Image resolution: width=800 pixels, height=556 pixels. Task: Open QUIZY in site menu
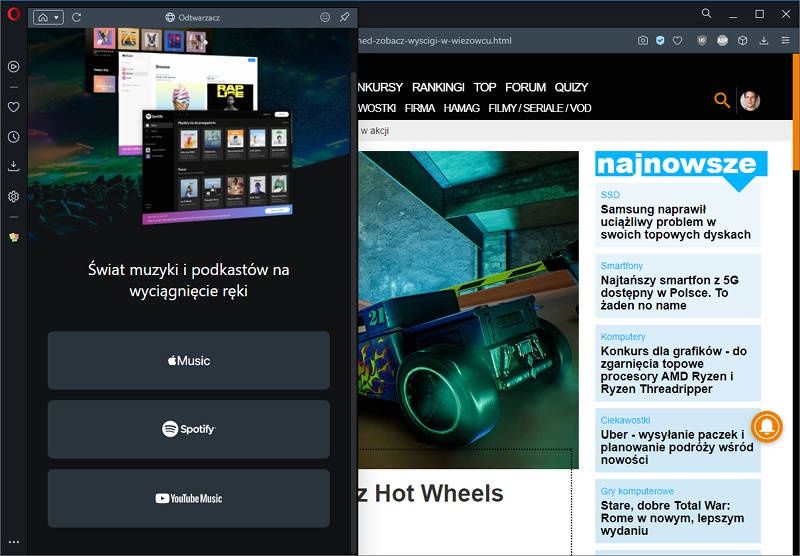click(x=571, y=87)
